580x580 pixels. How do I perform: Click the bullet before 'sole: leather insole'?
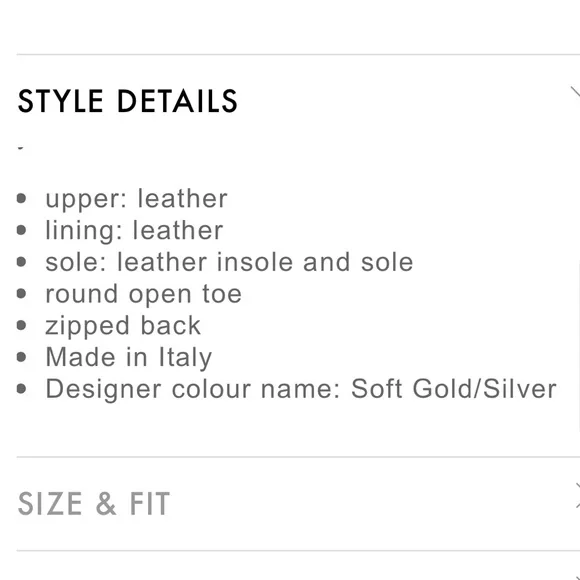(21, 262)
